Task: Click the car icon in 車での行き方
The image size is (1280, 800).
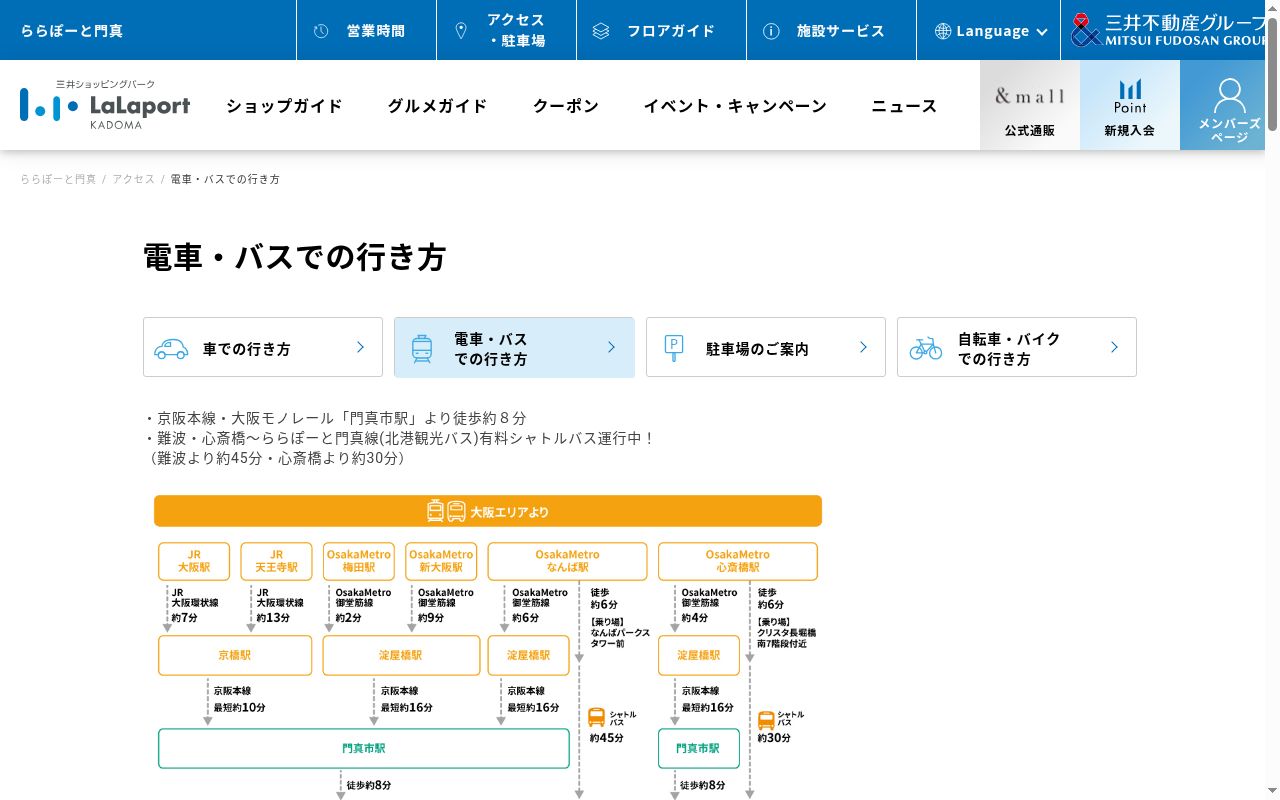Action: [x=171, y=348]
